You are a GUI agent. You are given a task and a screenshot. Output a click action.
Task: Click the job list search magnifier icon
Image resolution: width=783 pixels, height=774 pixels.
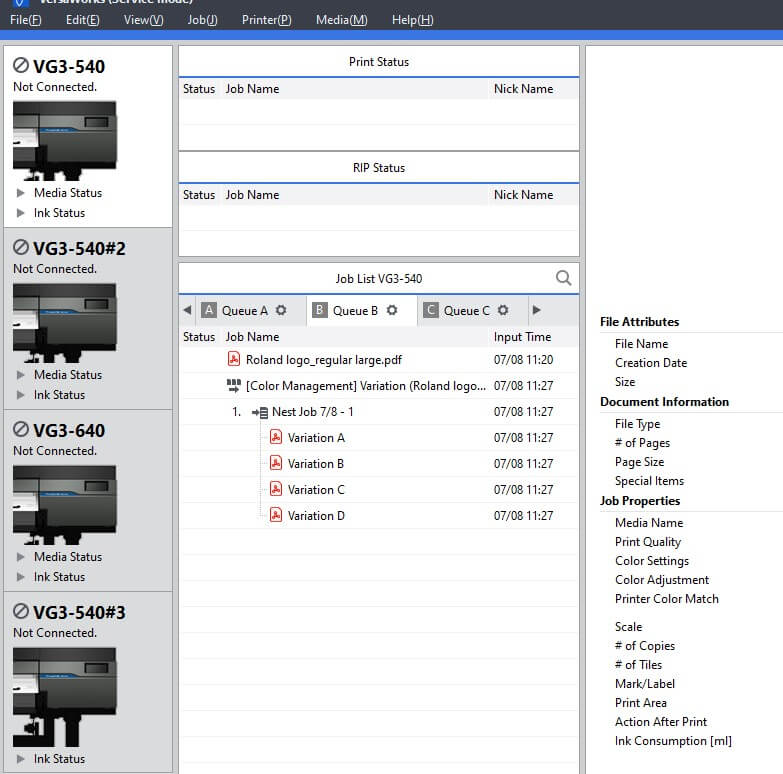pos(563,278)
